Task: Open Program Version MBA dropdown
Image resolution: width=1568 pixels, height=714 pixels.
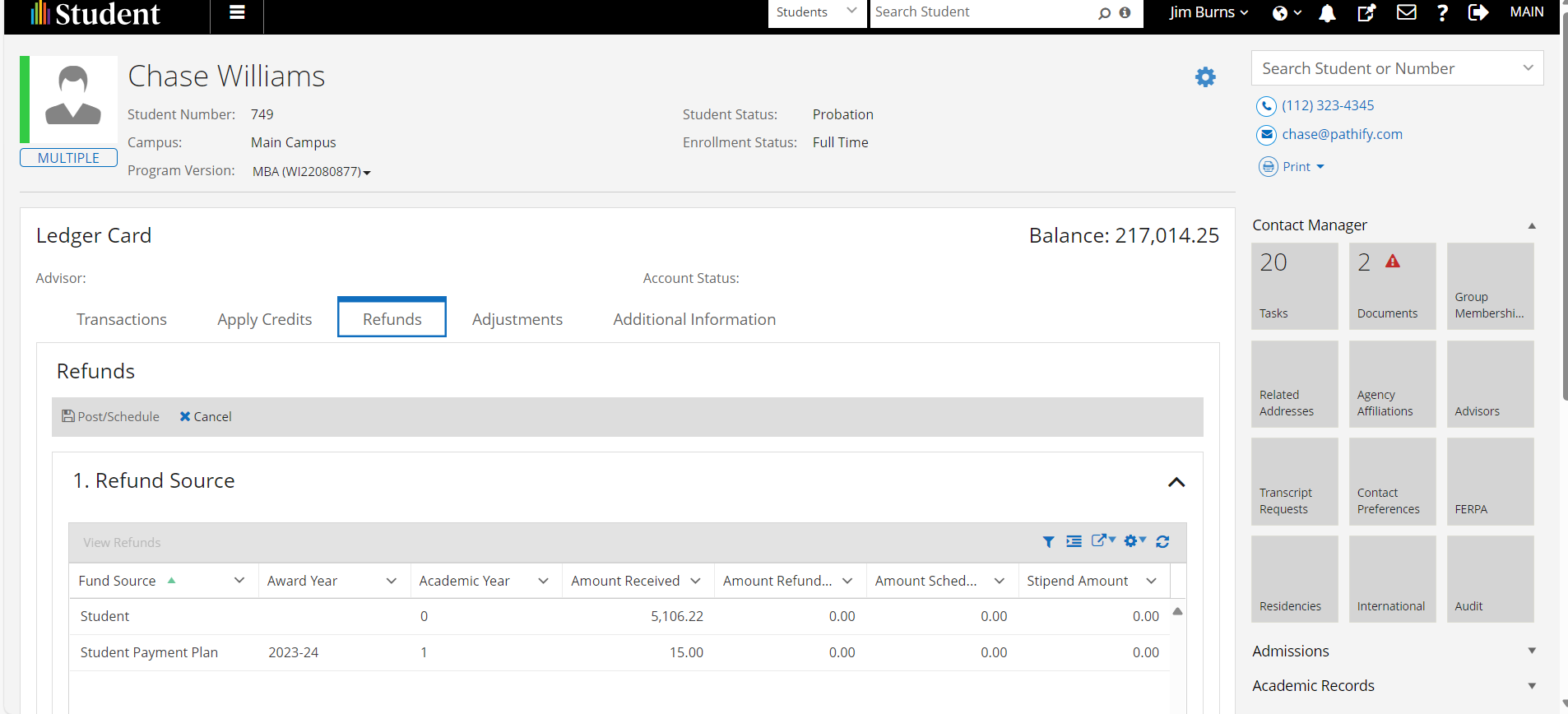Action: click(312, 172)
